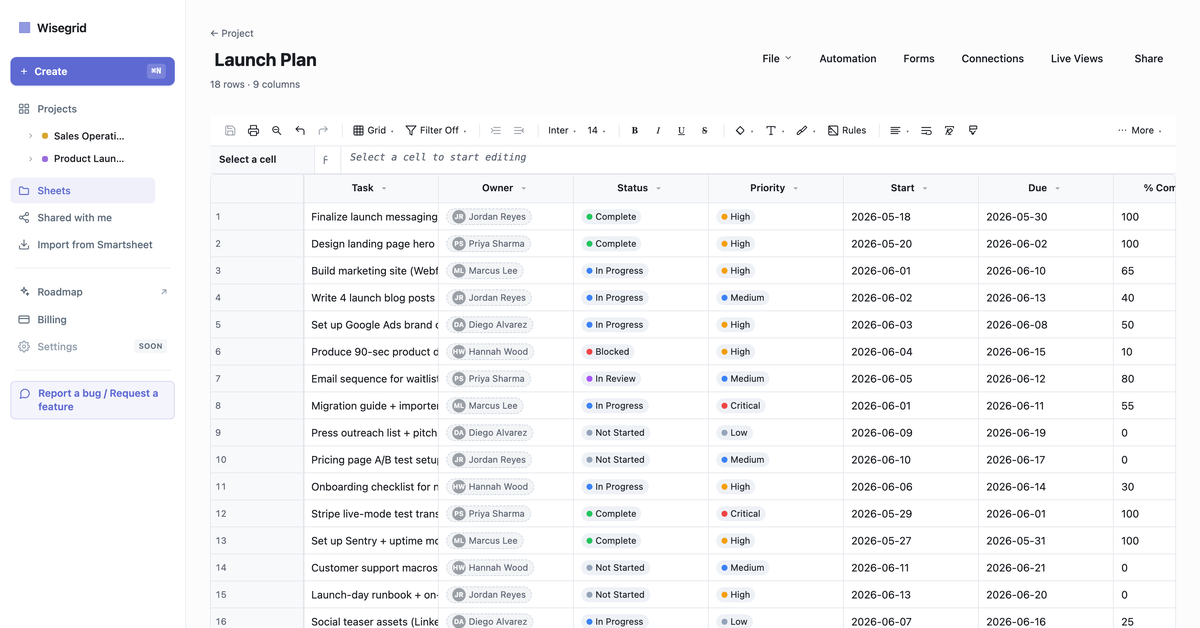Screen dimensions: 1200x628
Task: Click the print icon in toolbar
Action: click(253, 130)
